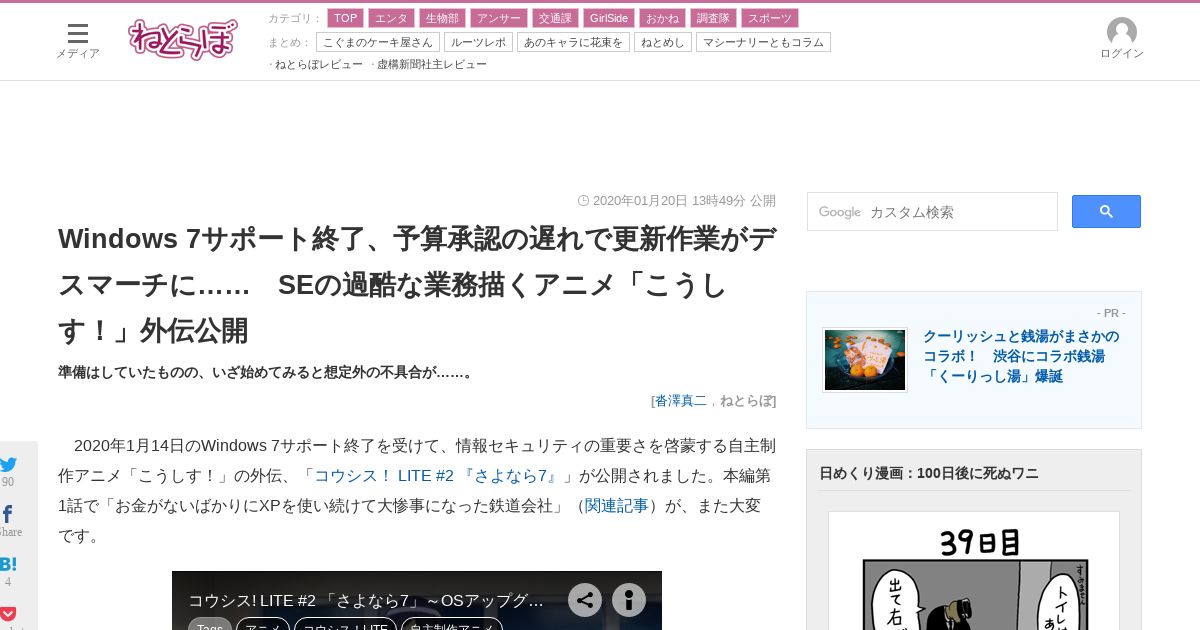This screenshot has height=630, width=1200.
Task: Open the 生物部 category
Action: point(442,18)
